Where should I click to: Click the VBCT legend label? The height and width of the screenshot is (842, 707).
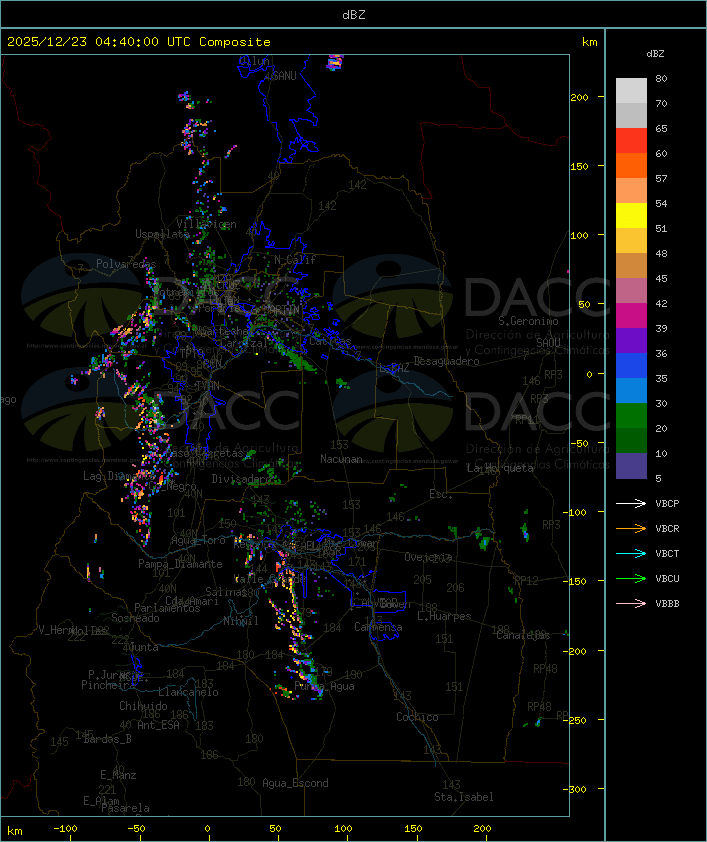click(x=667, y=553)
